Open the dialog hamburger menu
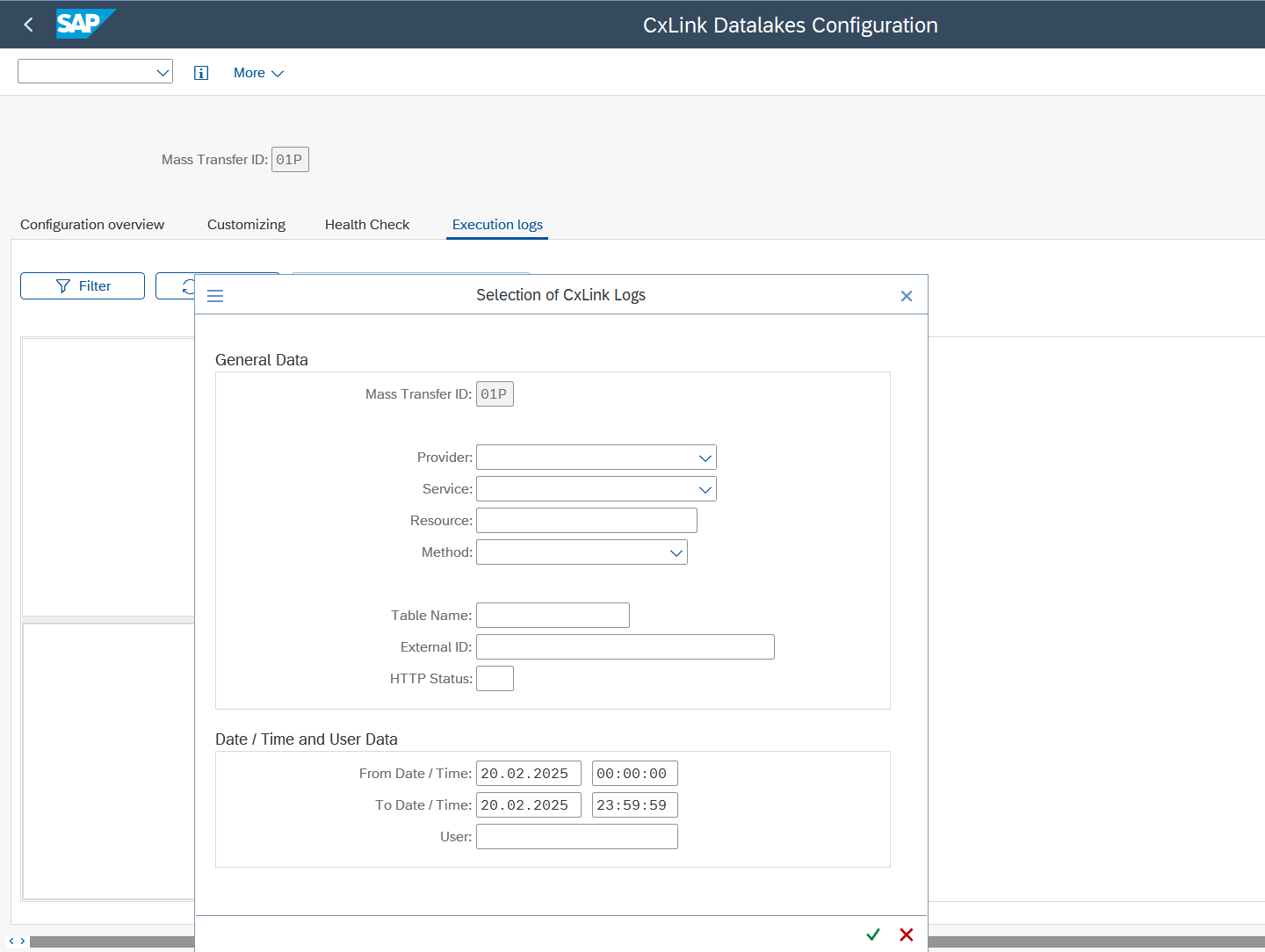This screenshot has height=952, width=1265. click(x=215, y=296)
